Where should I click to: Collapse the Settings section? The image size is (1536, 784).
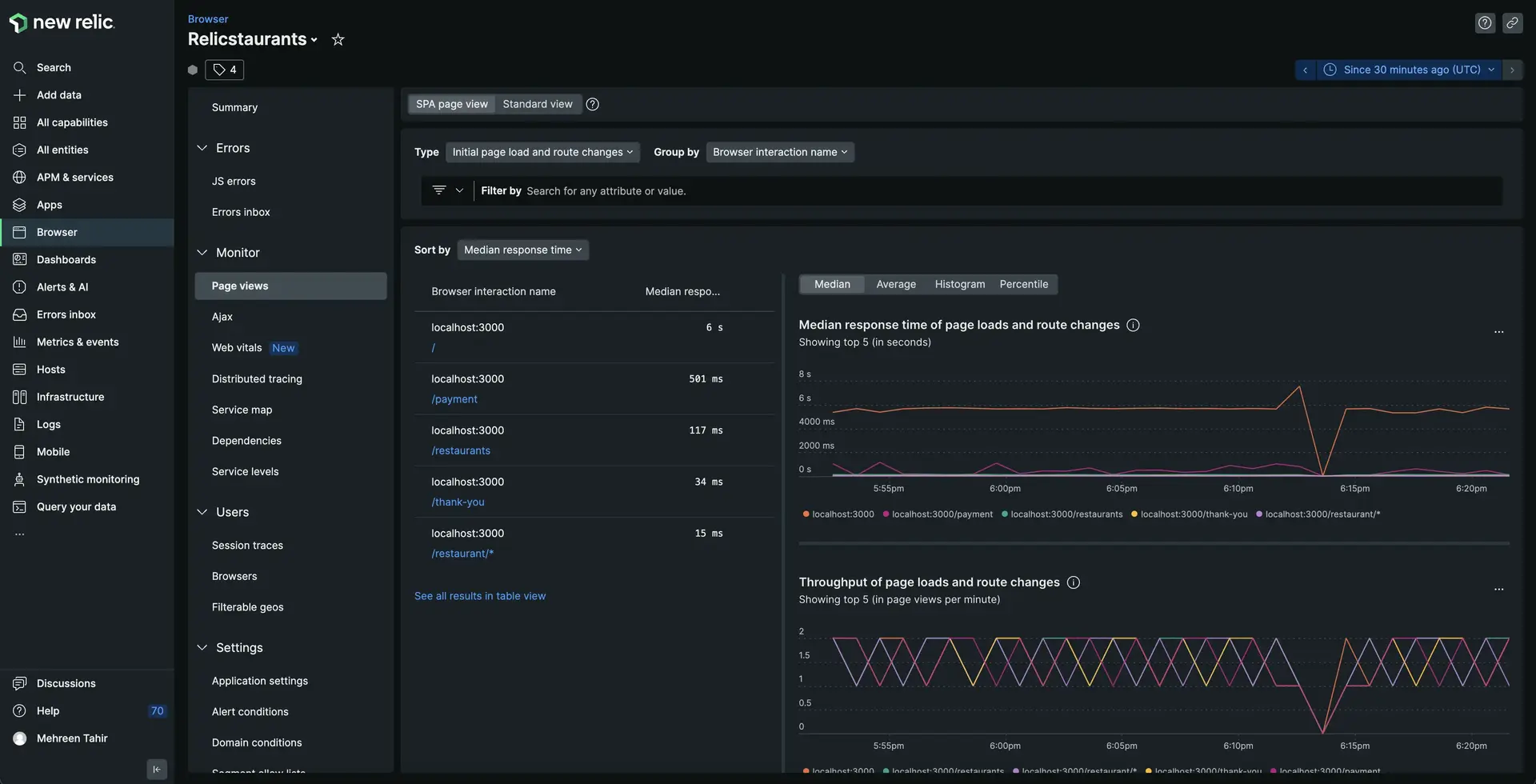(202, 648)
